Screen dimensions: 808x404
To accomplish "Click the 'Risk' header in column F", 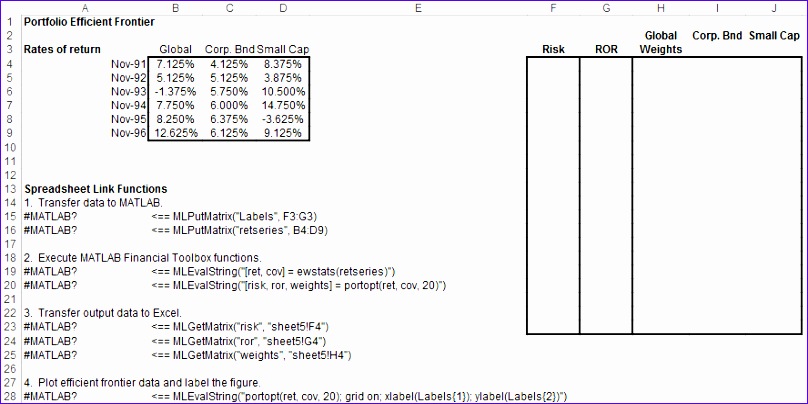I will click(553, 49).
